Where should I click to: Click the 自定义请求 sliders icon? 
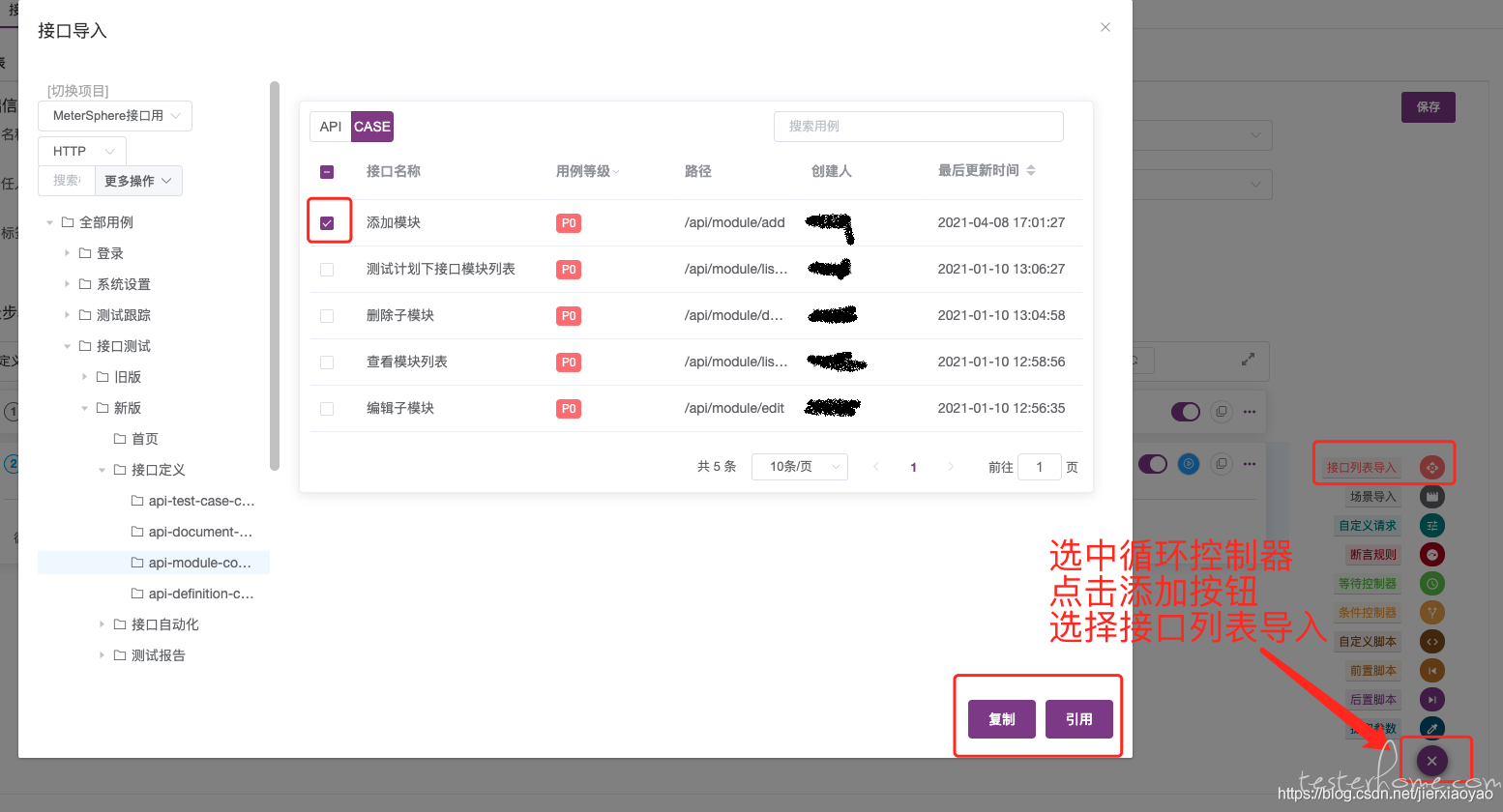pos(1431,526)
